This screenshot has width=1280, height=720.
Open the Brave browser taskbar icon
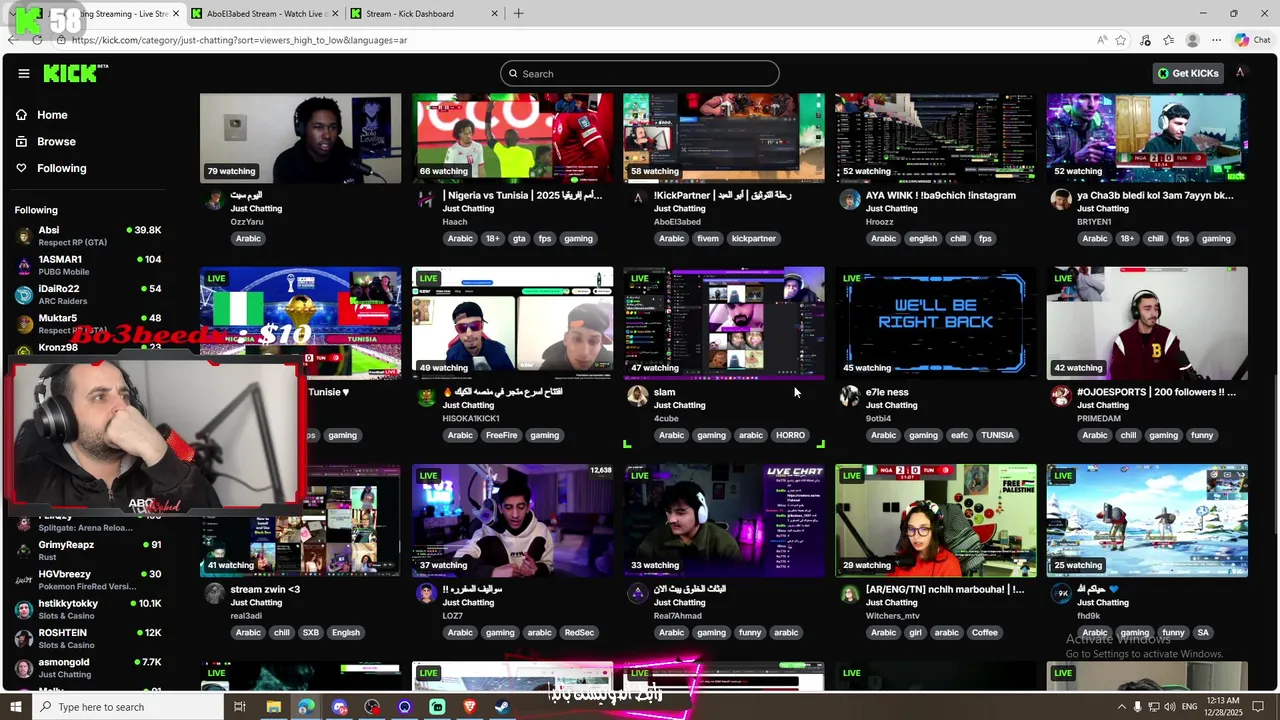pyautogui.click(x=470, y=707)
